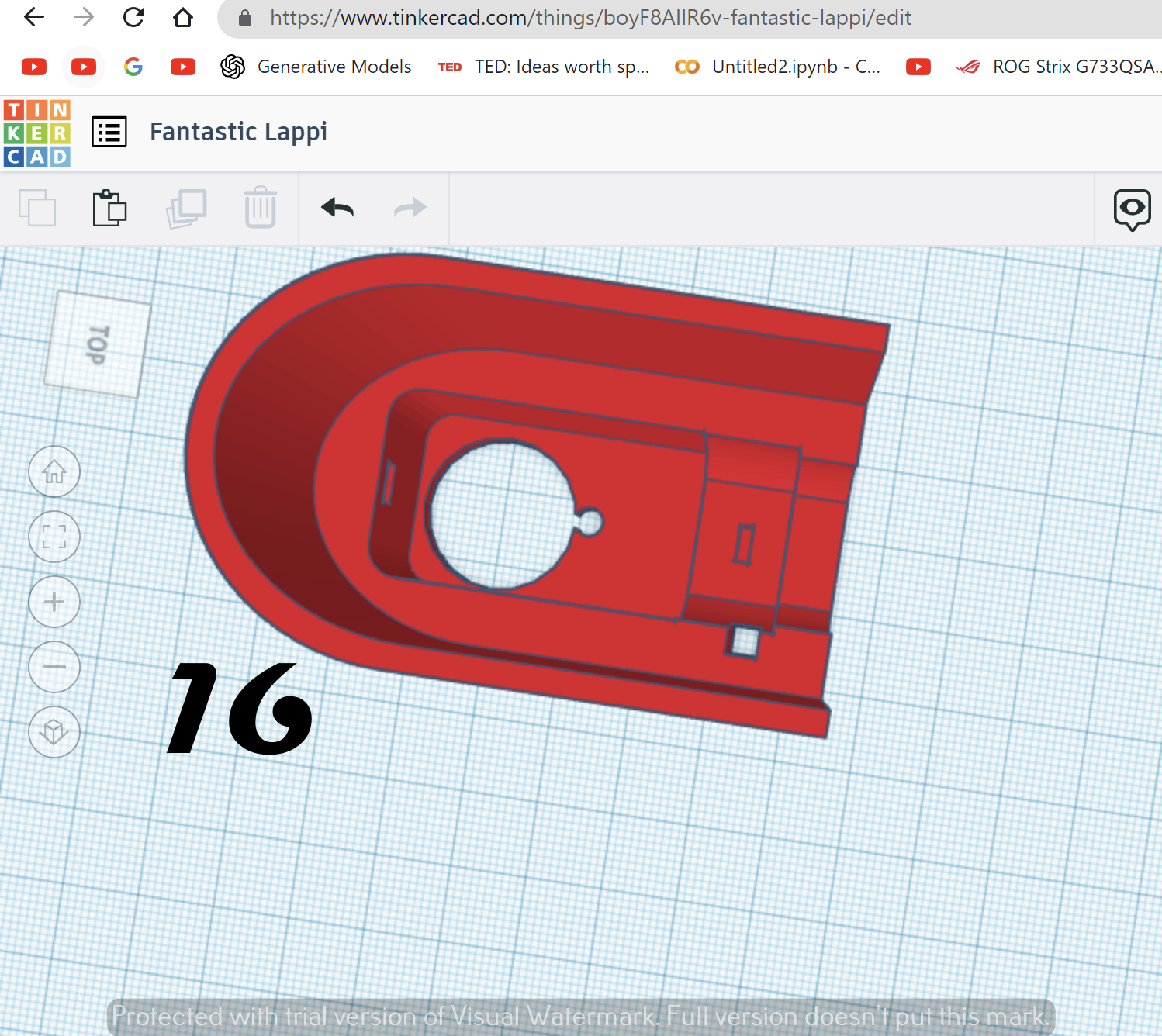This screenshot has height=1036, width=1162.
Task: Open the notes/comments tool
Action: 1132,209
